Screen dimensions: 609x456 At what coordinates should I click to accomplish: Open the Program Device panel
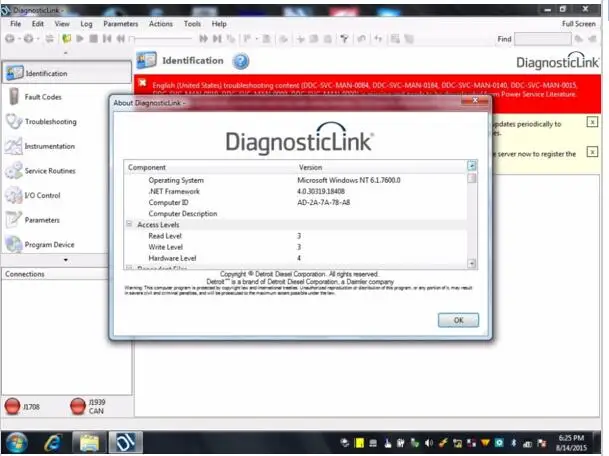coord(49,244)
